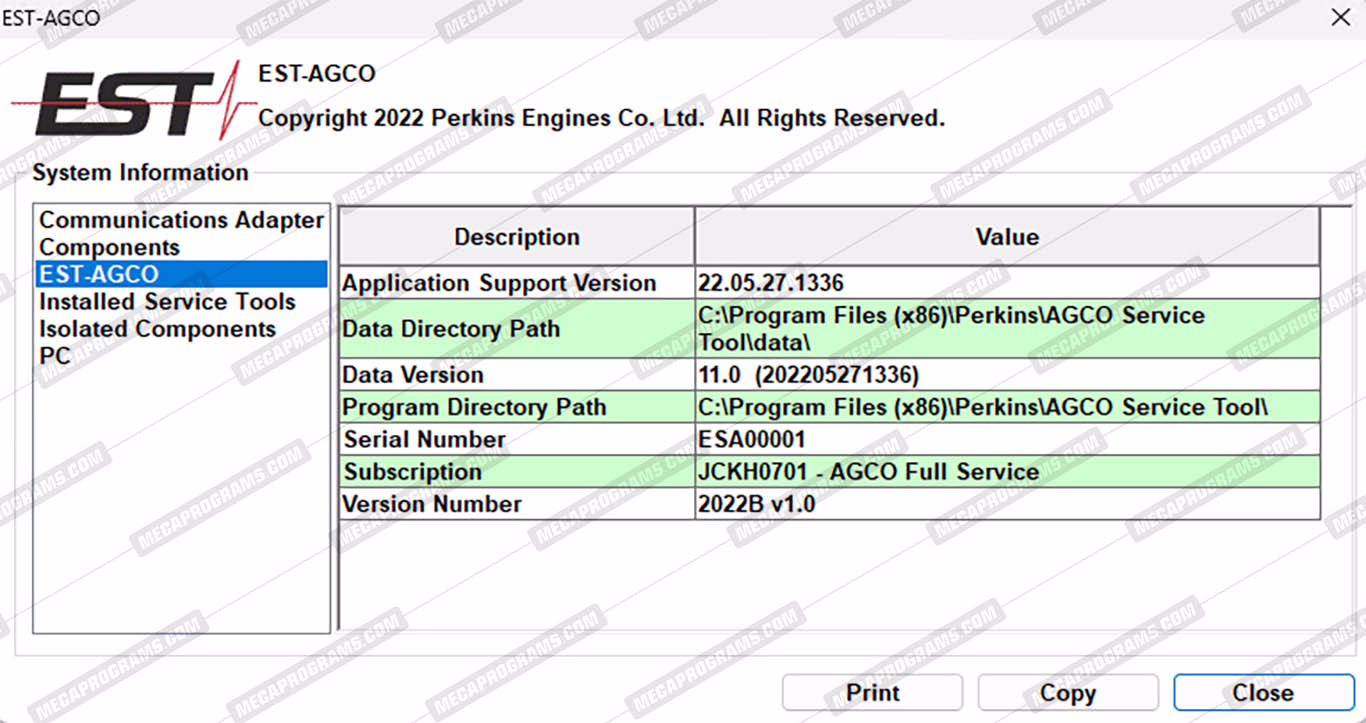Click the EST logo image
This screenshot has width=1366, height=723.
(x=125, y=102)
